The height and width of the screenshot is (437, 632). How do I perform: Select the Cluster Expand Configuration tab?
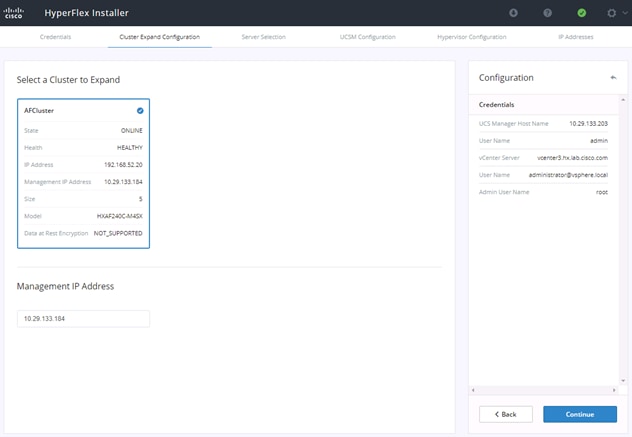pos(160,37)
